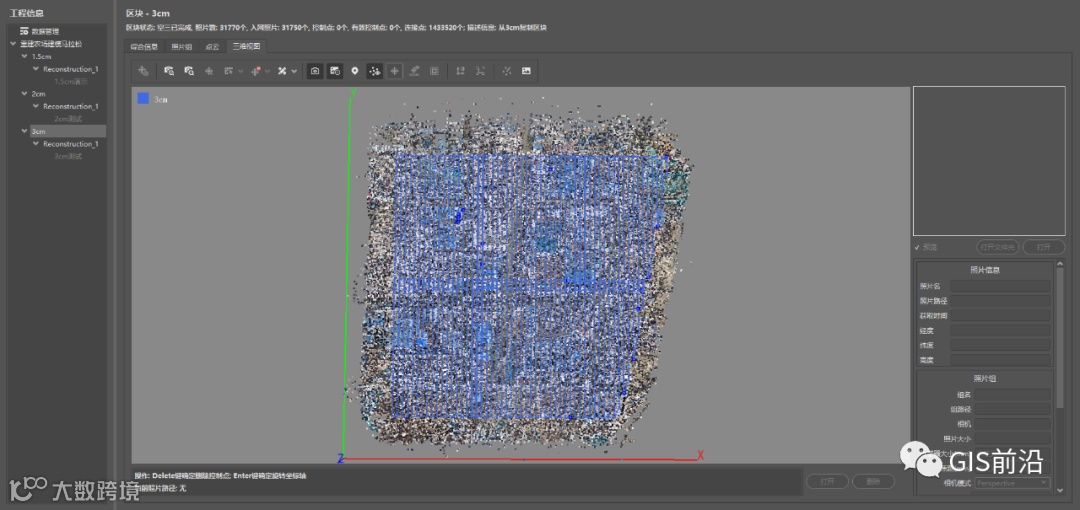Click the open folder button under preview
The image size is (1080, 510).
pos(998,247)
